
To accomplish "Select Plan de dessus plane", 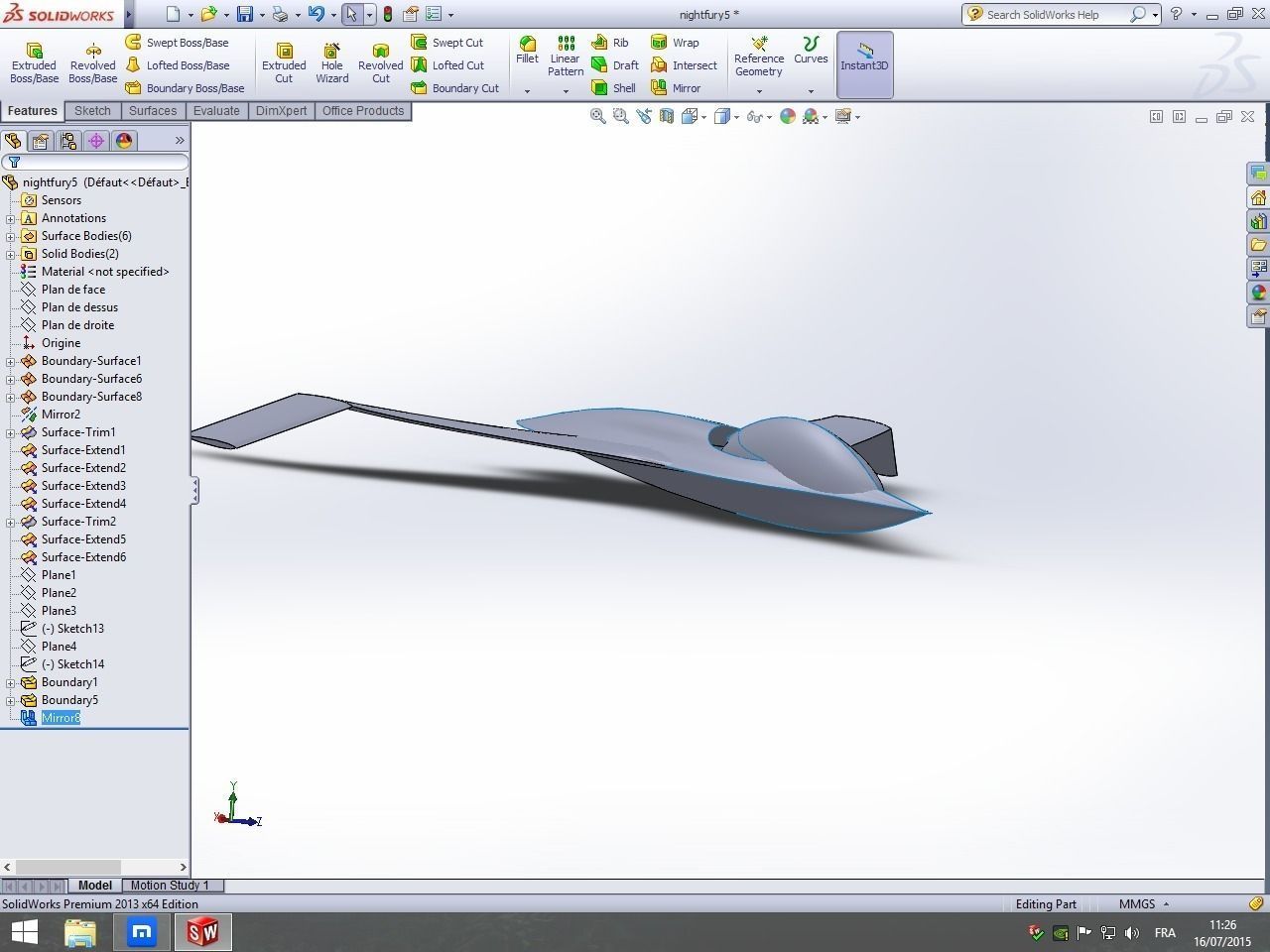I will (x=79, y=307).
